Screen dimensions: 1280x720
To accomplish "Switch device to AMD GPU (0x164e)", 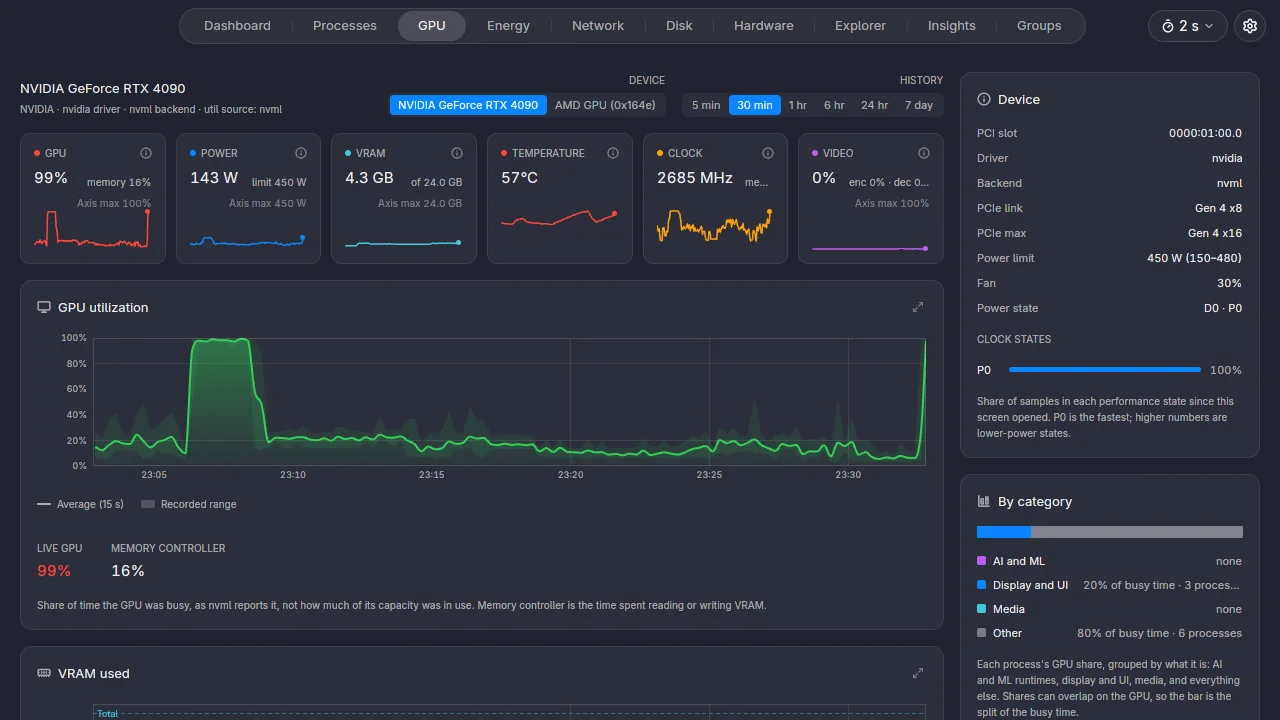I will click(605, 105).
